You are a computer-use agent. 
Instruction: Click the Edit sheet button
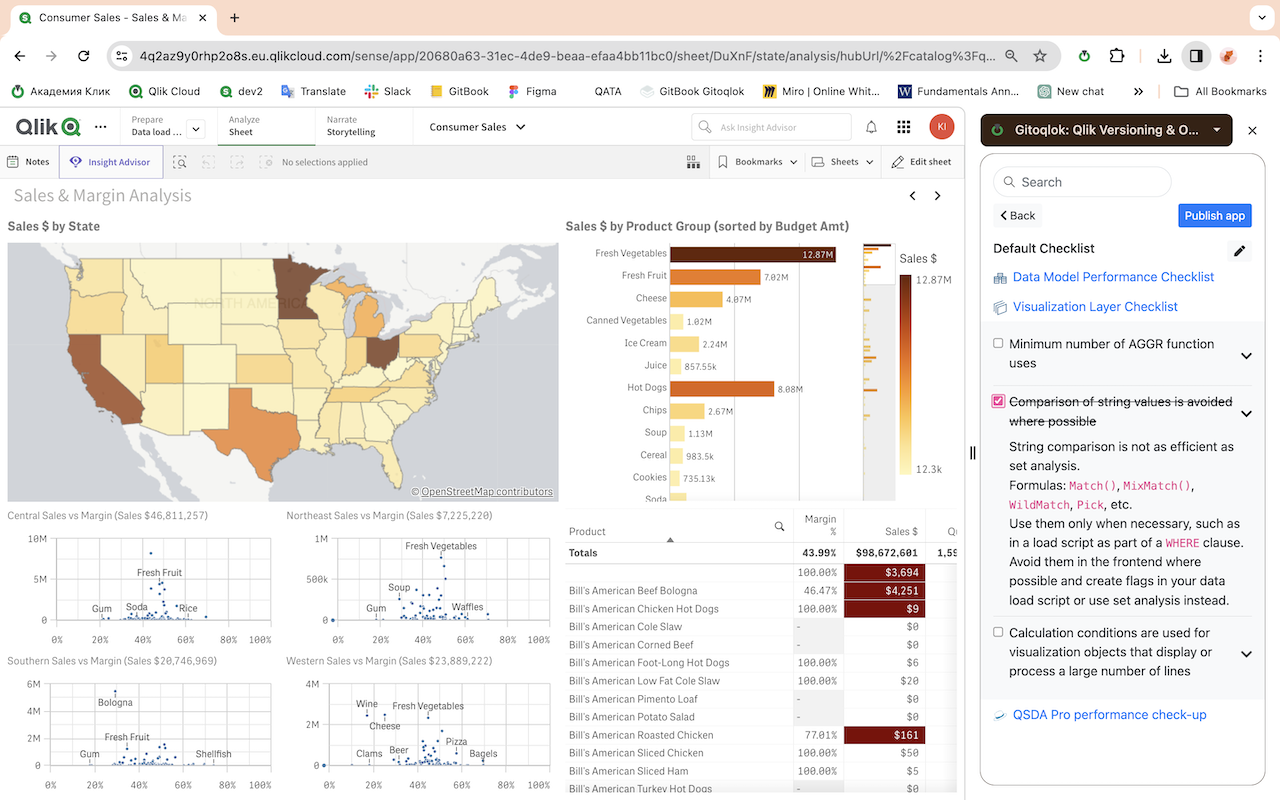coord(922,162)
